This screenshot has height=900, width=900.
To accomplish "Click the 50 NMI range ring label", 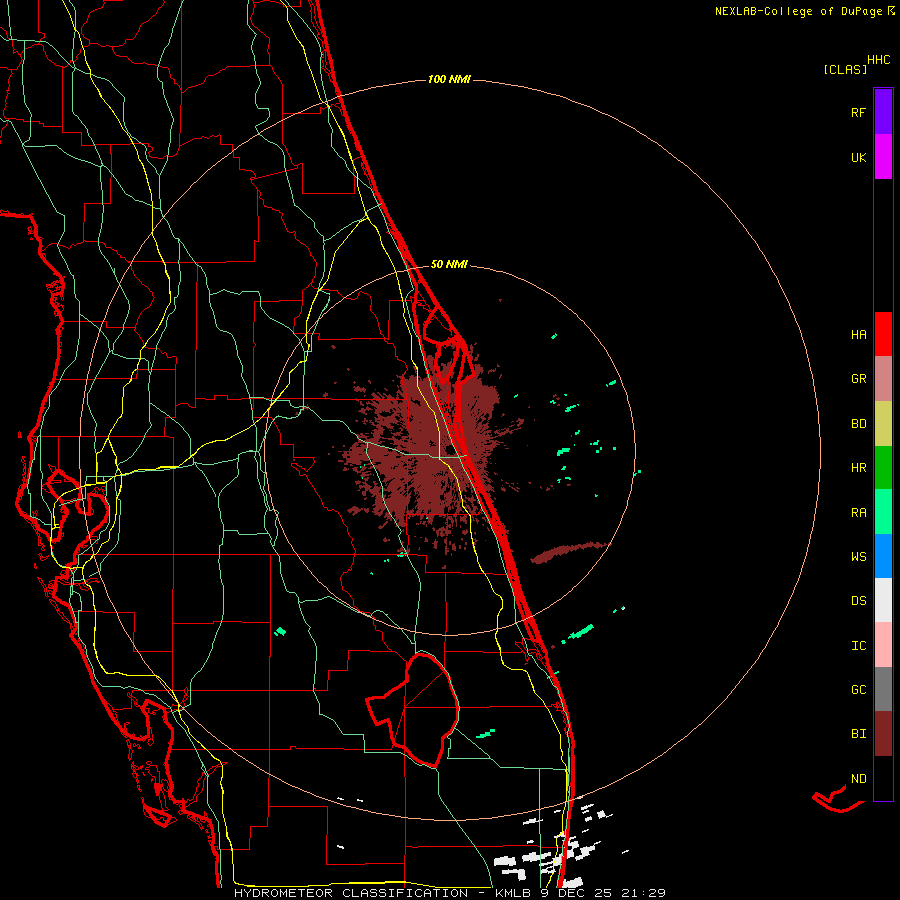I will (x=449, y=264).
